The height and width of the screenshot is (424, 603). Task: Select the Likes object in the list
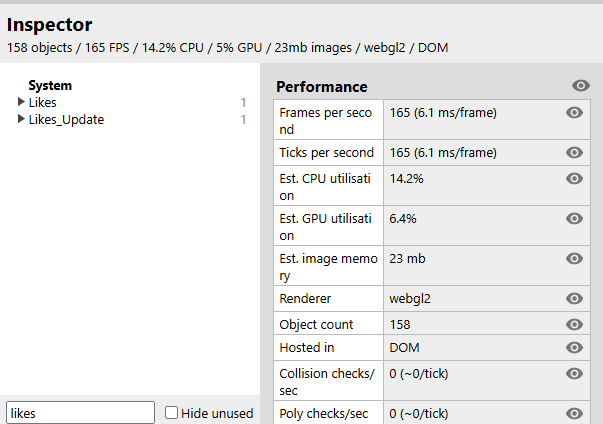(43, 103)
